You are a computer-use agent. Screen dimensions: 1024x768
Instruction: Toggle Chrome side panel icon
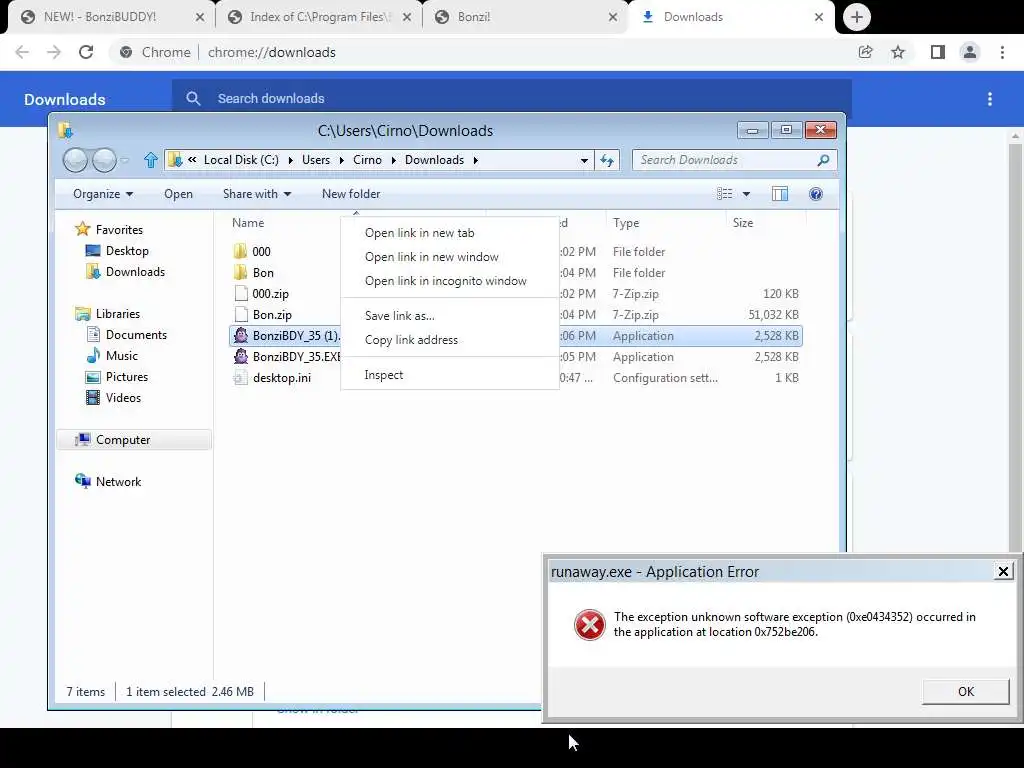coord(938,52)
